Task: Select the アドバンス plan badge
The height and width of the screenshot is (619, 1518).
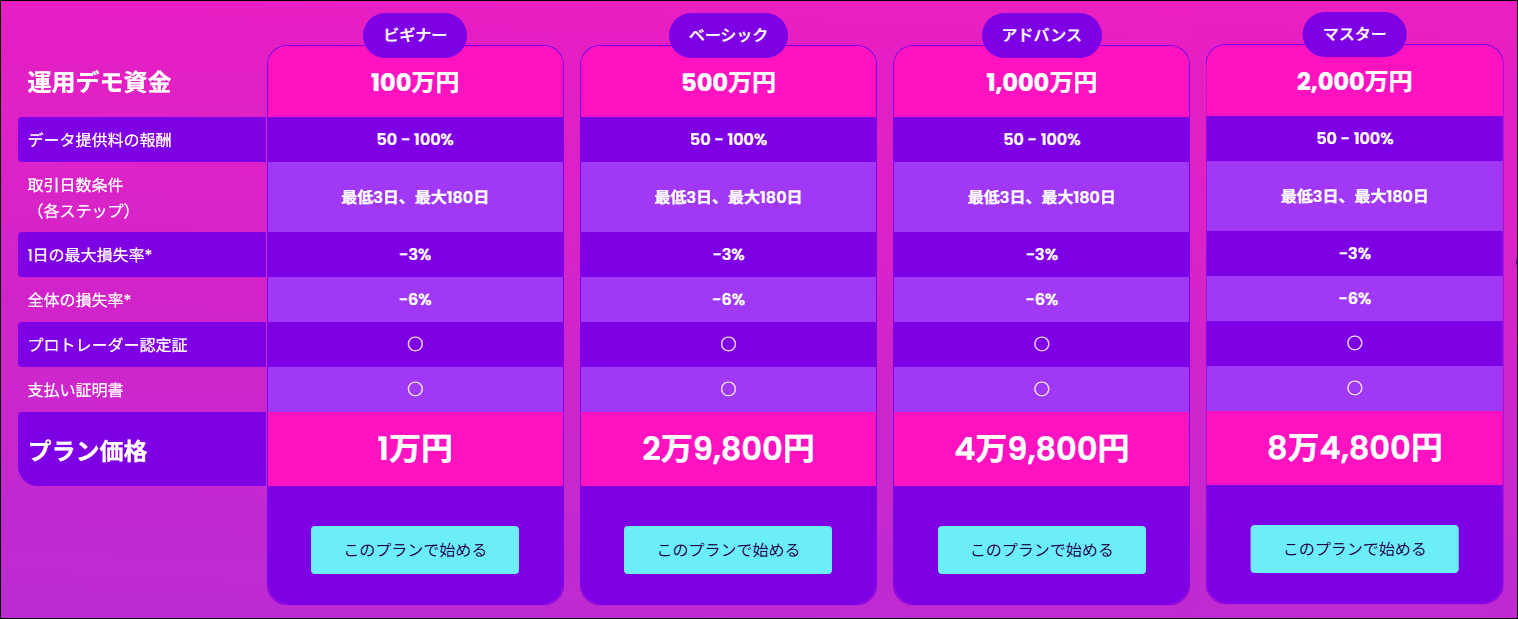Action: [1041, 35]
